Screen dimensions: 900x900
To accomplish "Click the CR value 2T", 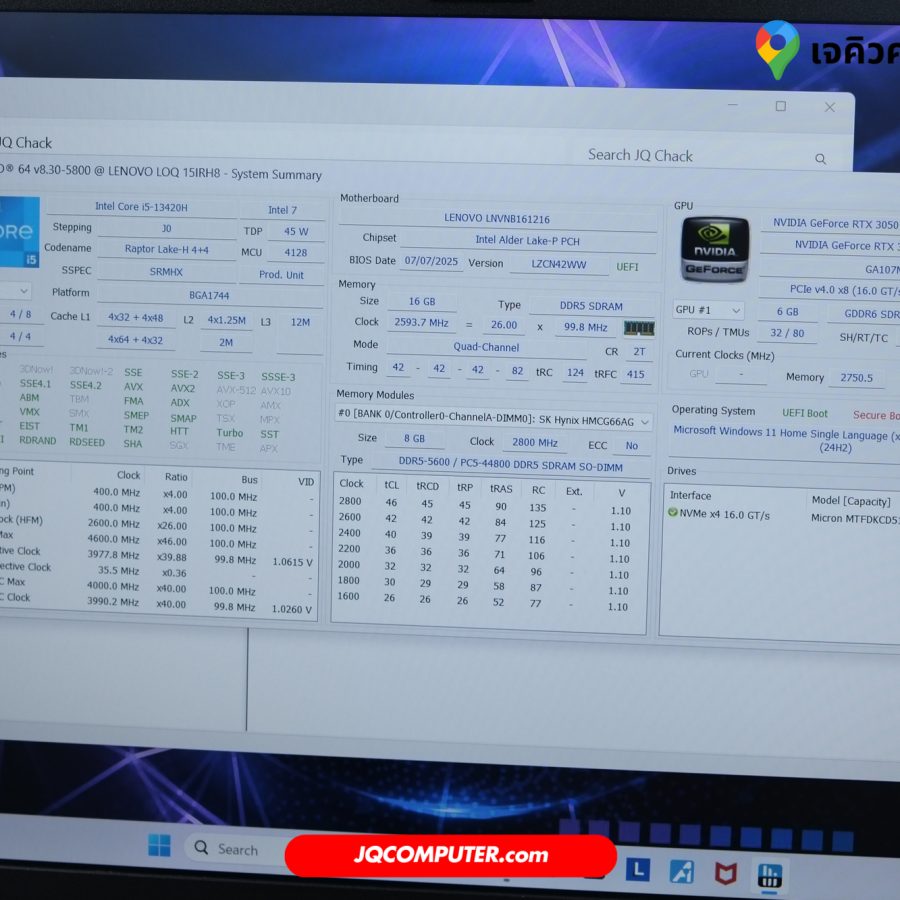I will (x=639, y=352).
